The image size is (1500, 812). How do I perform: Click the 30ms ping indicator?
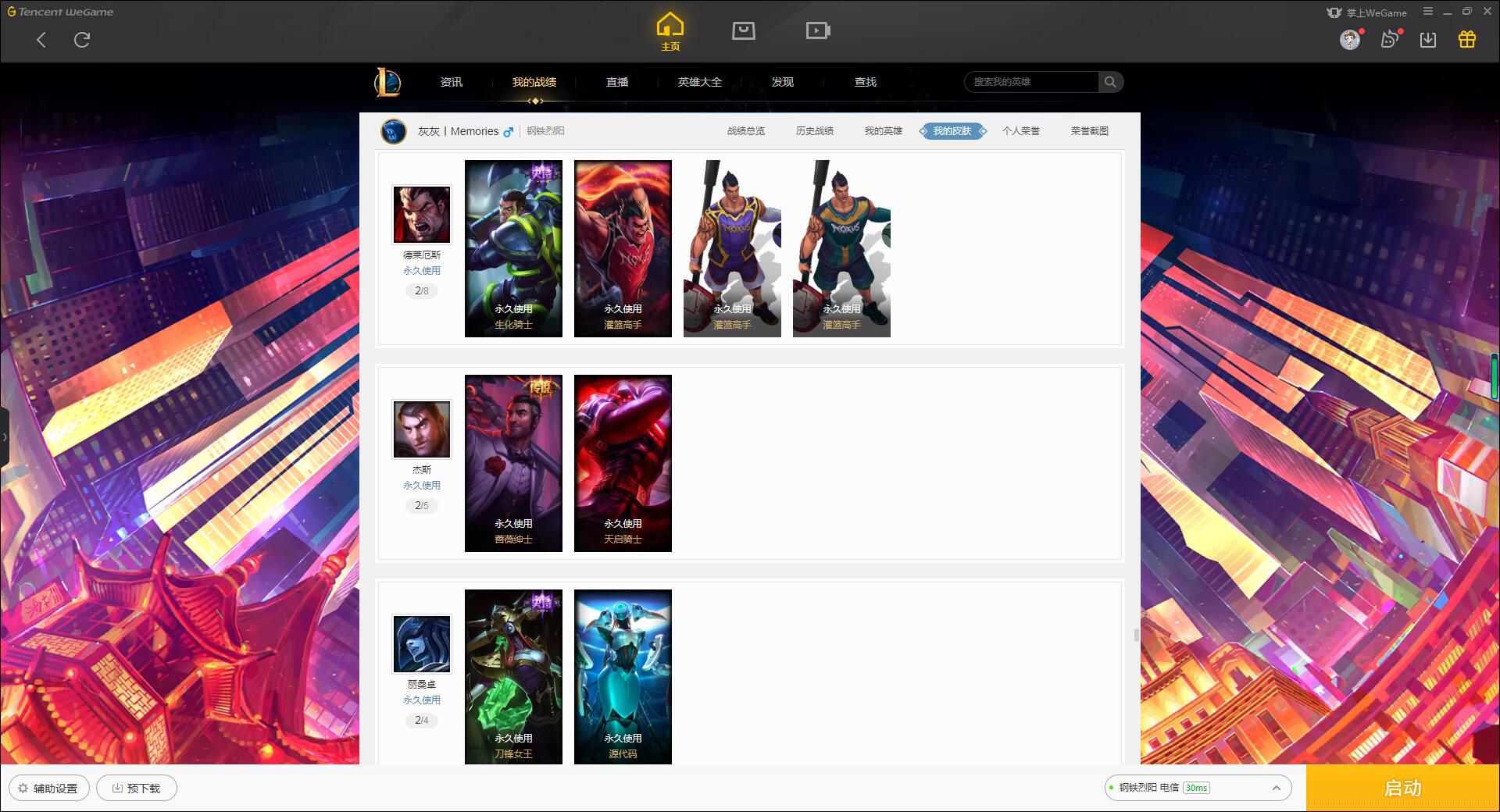pyautogui.click(x=1196, y=788)
